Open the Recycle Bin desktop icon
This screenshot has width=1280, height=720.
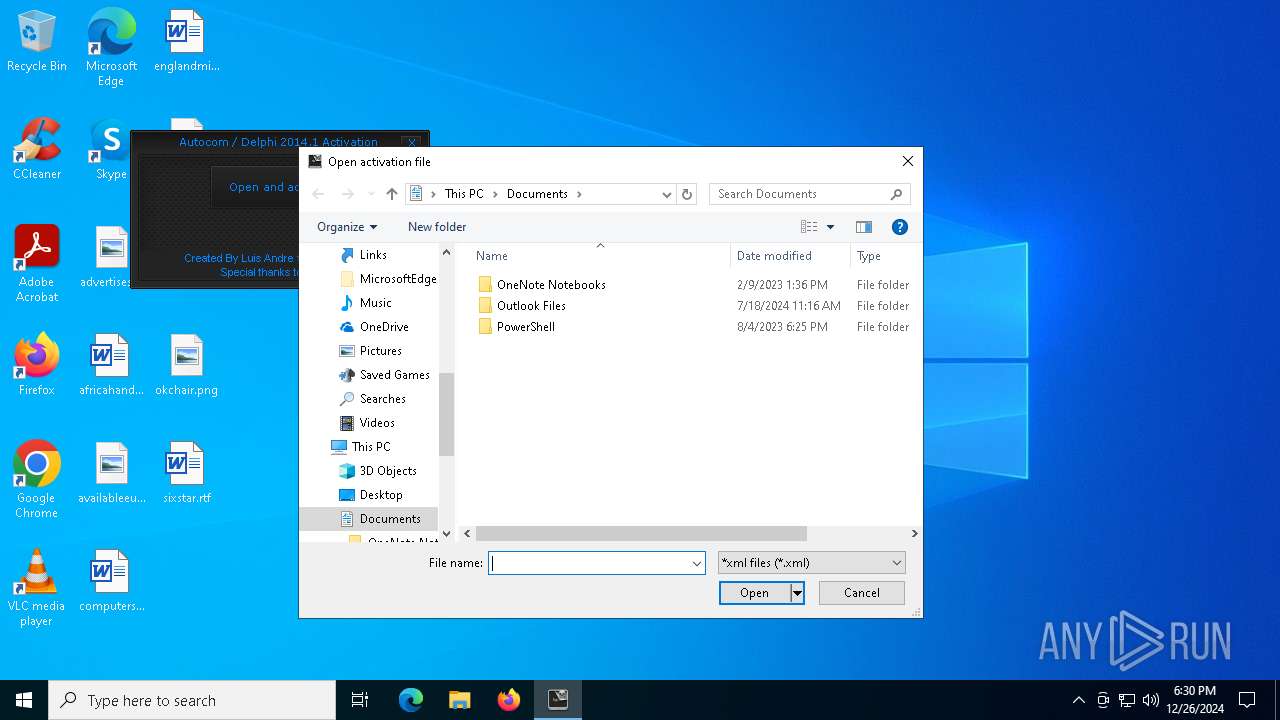(37, 42)
